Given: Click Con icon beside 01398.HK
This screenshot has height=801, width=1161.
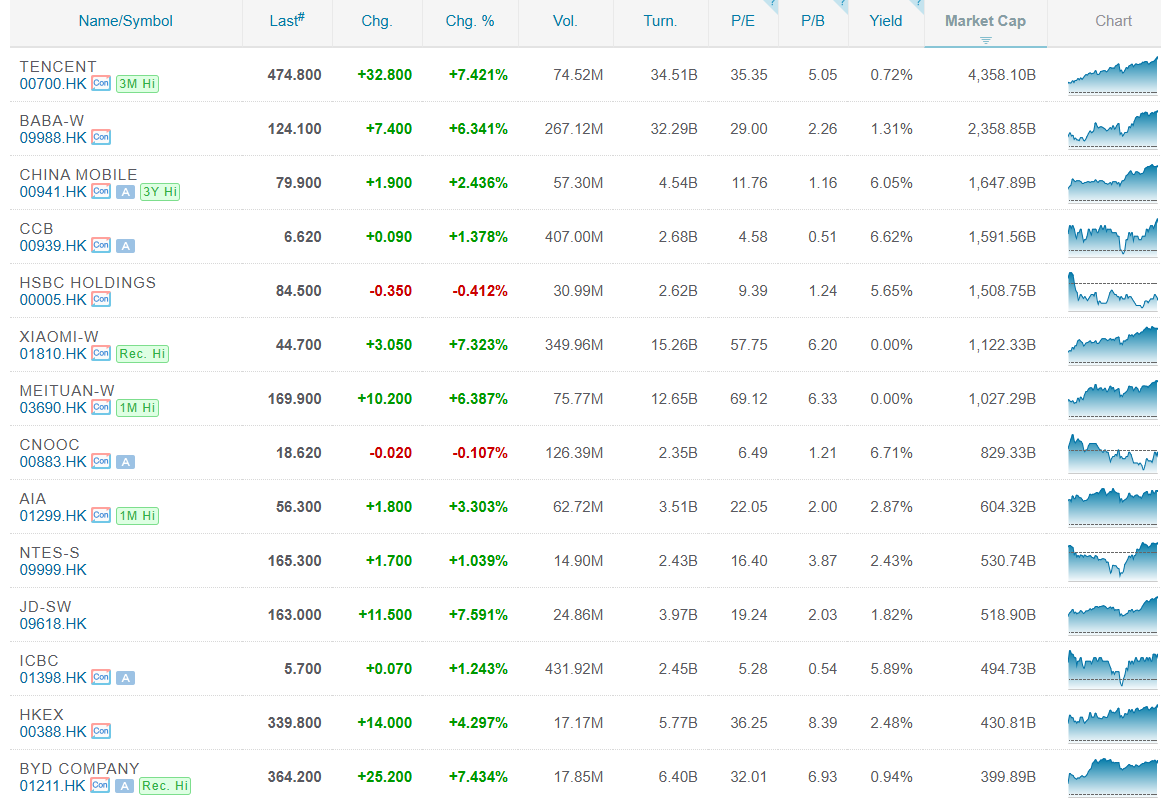Looking at the screenshot, I should click(x=101, y=678).
